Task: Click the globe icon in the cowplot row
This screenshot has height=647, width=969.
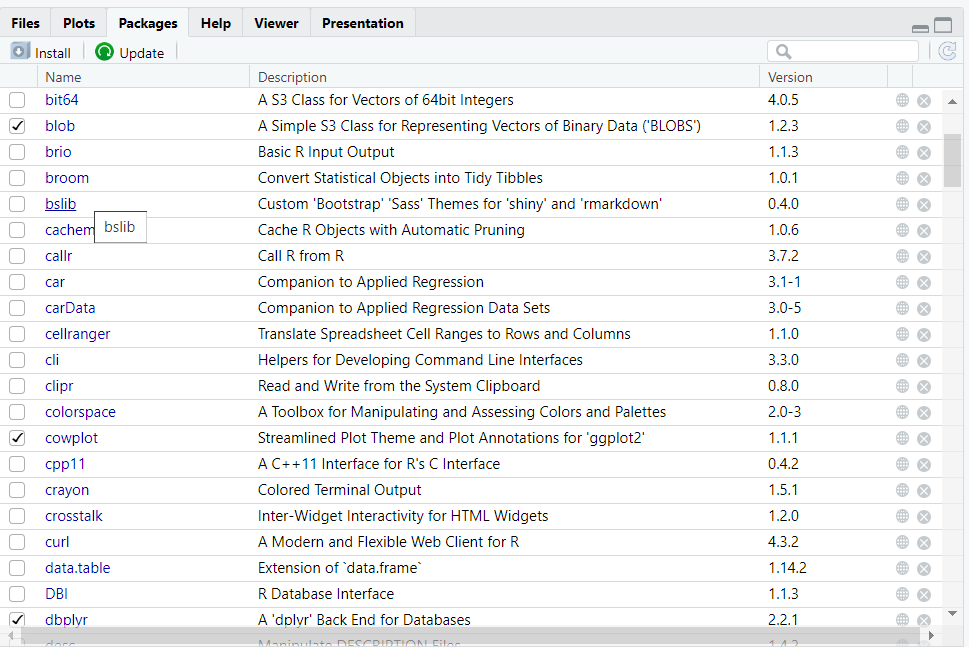Action: [x=902, y=438]
